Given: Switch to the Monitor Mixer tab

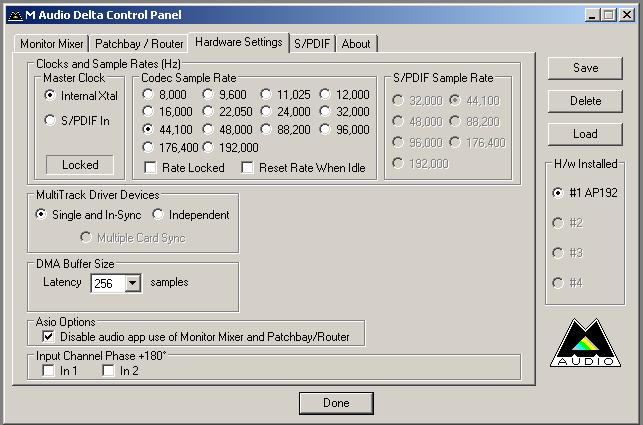Looking at the screenshot, I should click(52, 43).
